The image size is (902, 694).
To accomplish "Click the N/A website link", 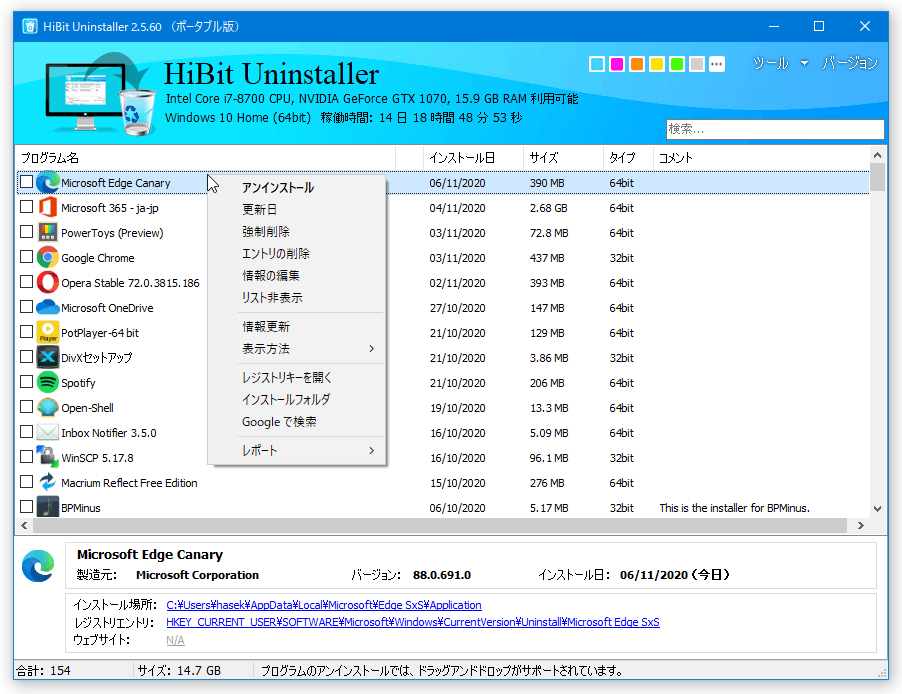I will [x=175, y=640].
